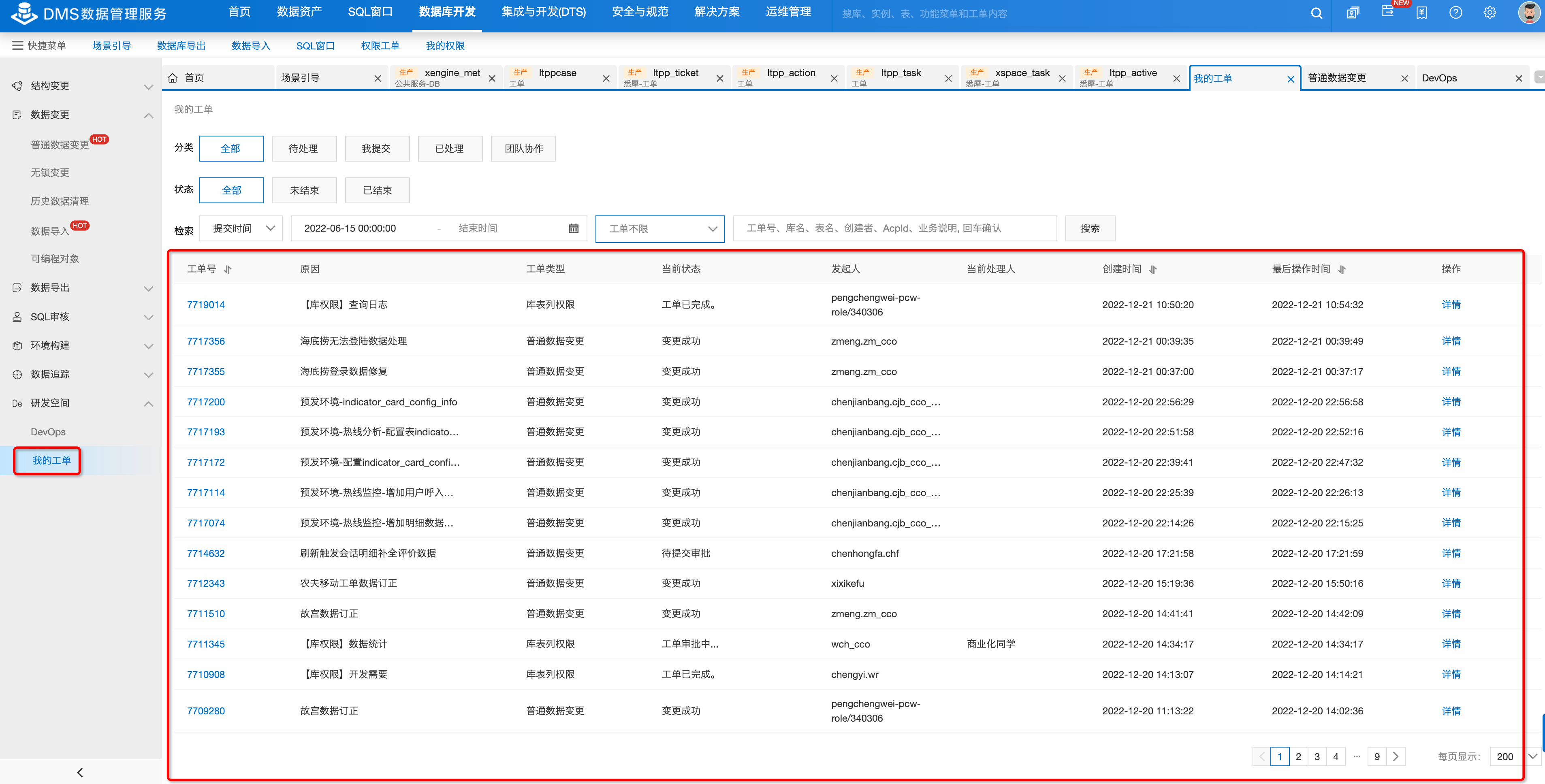Close the 普通数据变更 tab
The width and height of the screenshot is (1545, 784).
coord(1404,79)
